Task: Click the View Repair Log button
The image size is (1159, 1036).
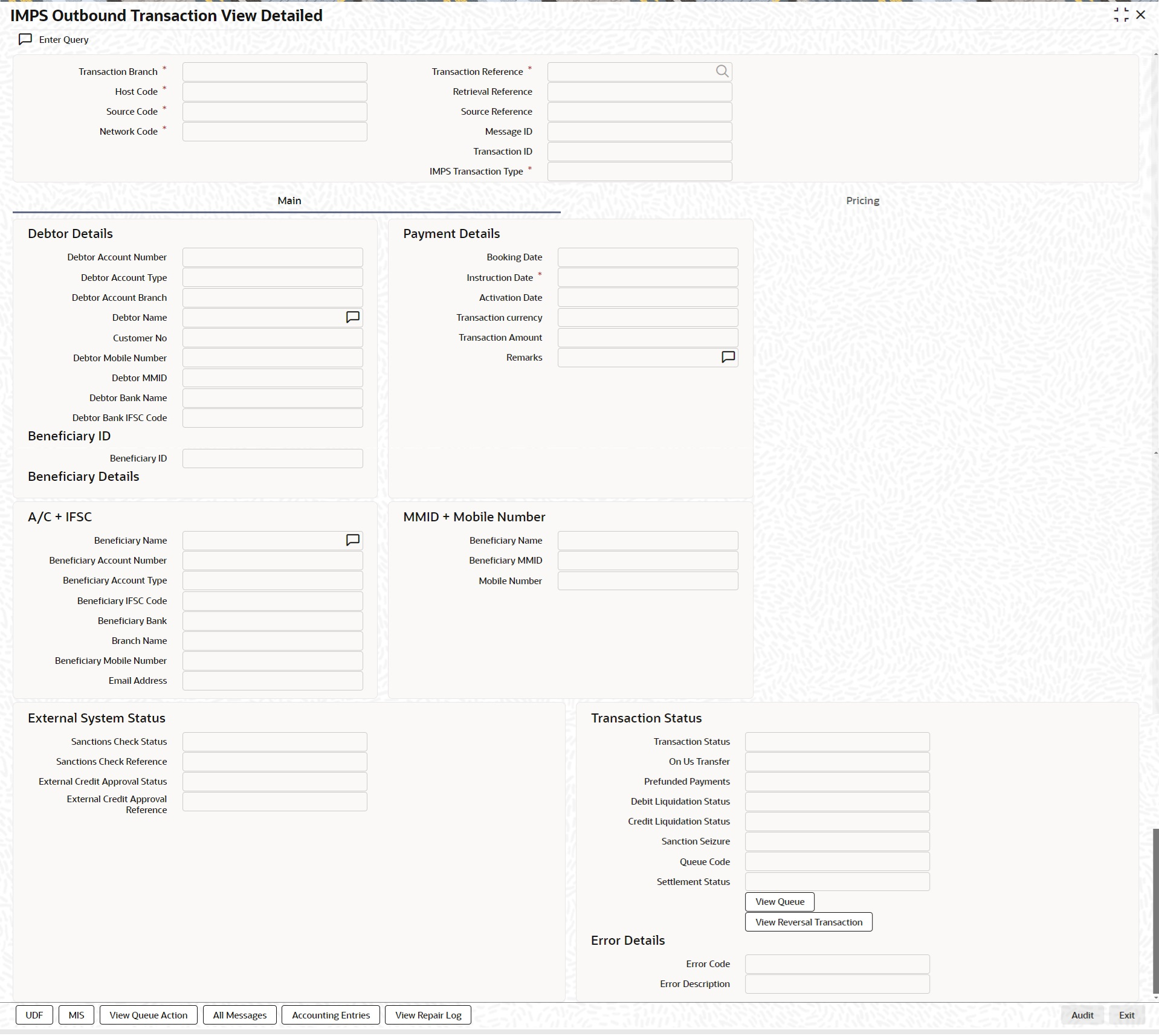Action: point(428,1015)
